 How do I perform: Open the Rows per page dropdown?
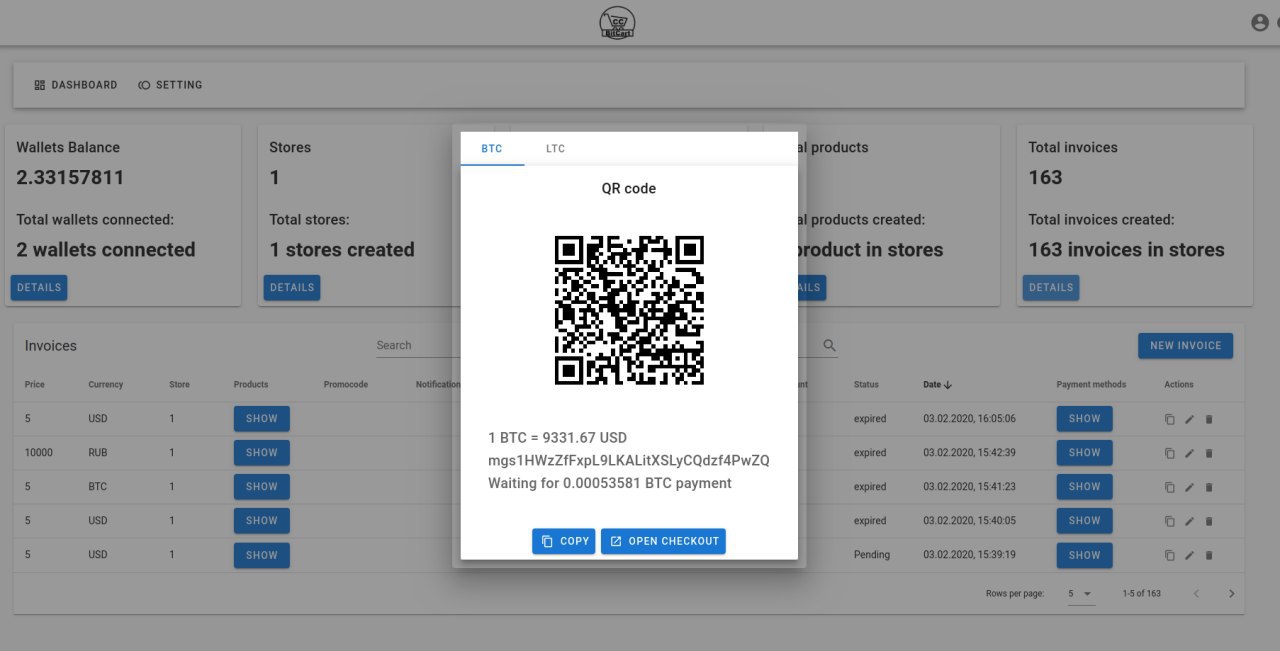1080,594
